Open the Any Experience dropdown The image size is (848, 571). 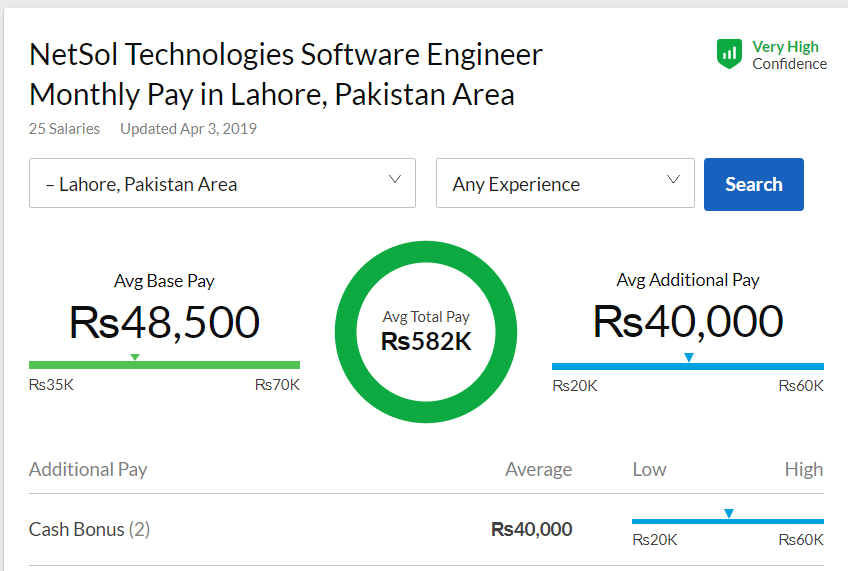coord(565,183)
